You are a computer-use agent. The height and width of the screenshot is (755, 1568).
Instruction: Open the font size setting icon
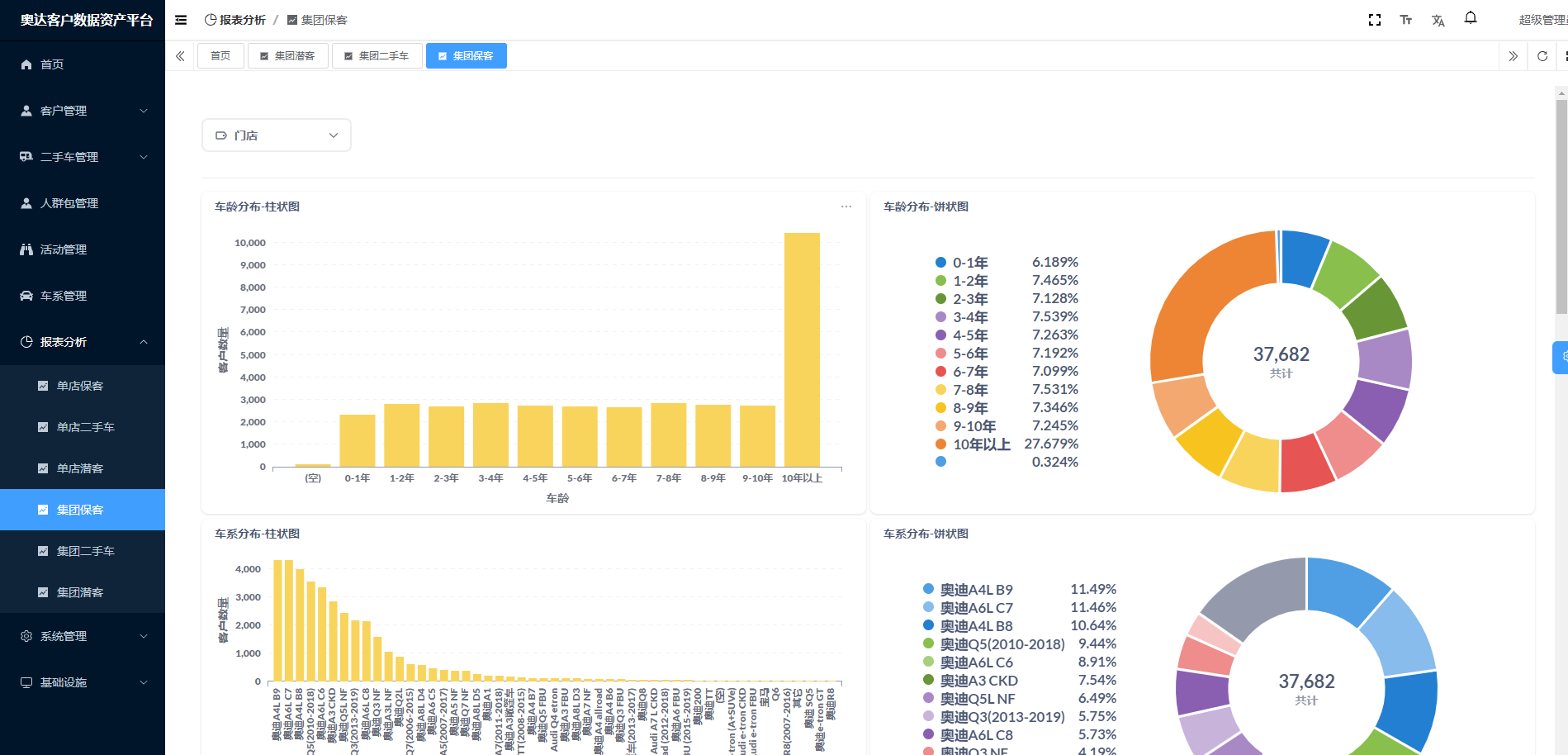[1406, 20]
